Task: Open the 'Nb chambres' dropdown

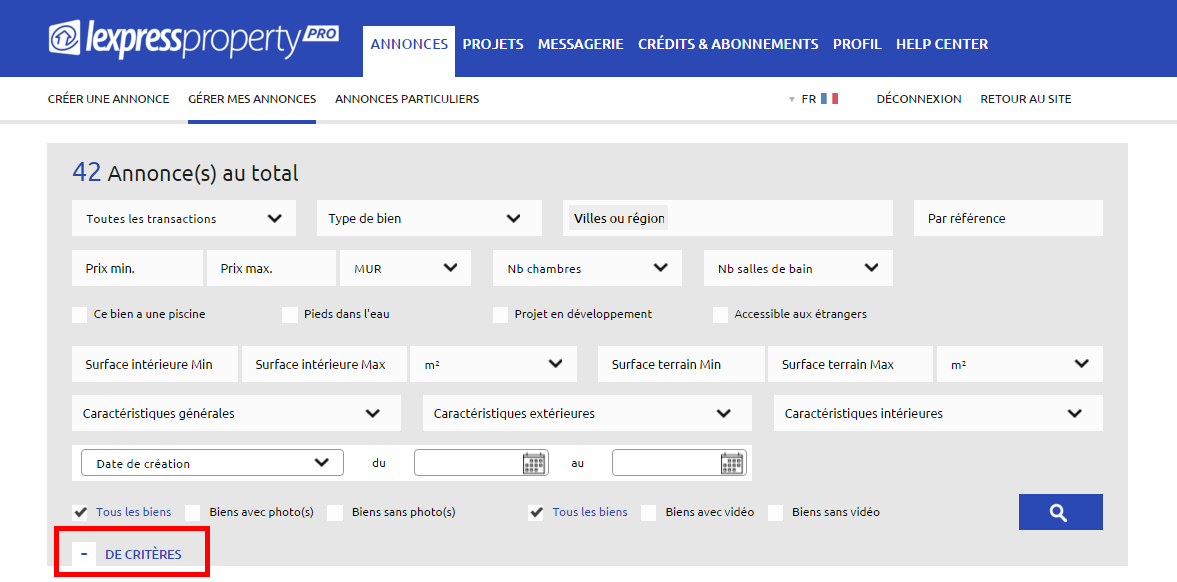Action: point(587,268)
